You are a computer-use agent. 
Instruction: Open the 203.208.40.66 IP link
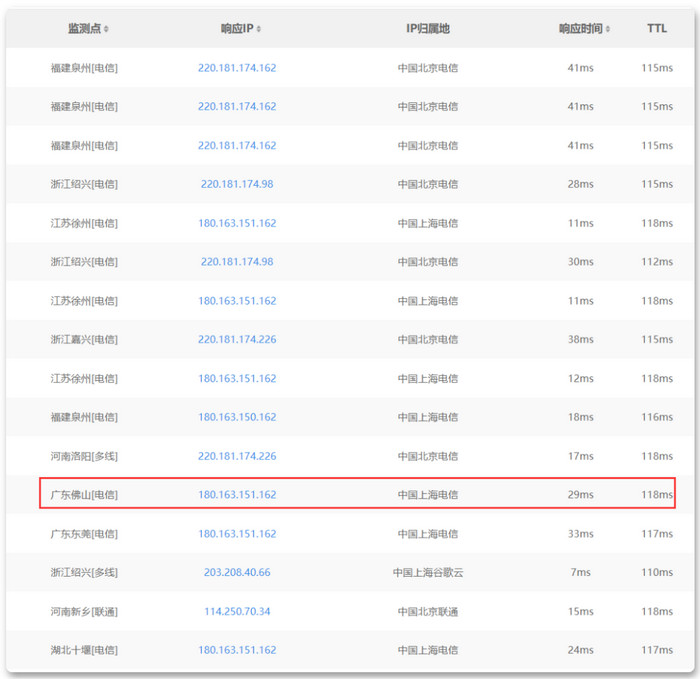[237, 572]
